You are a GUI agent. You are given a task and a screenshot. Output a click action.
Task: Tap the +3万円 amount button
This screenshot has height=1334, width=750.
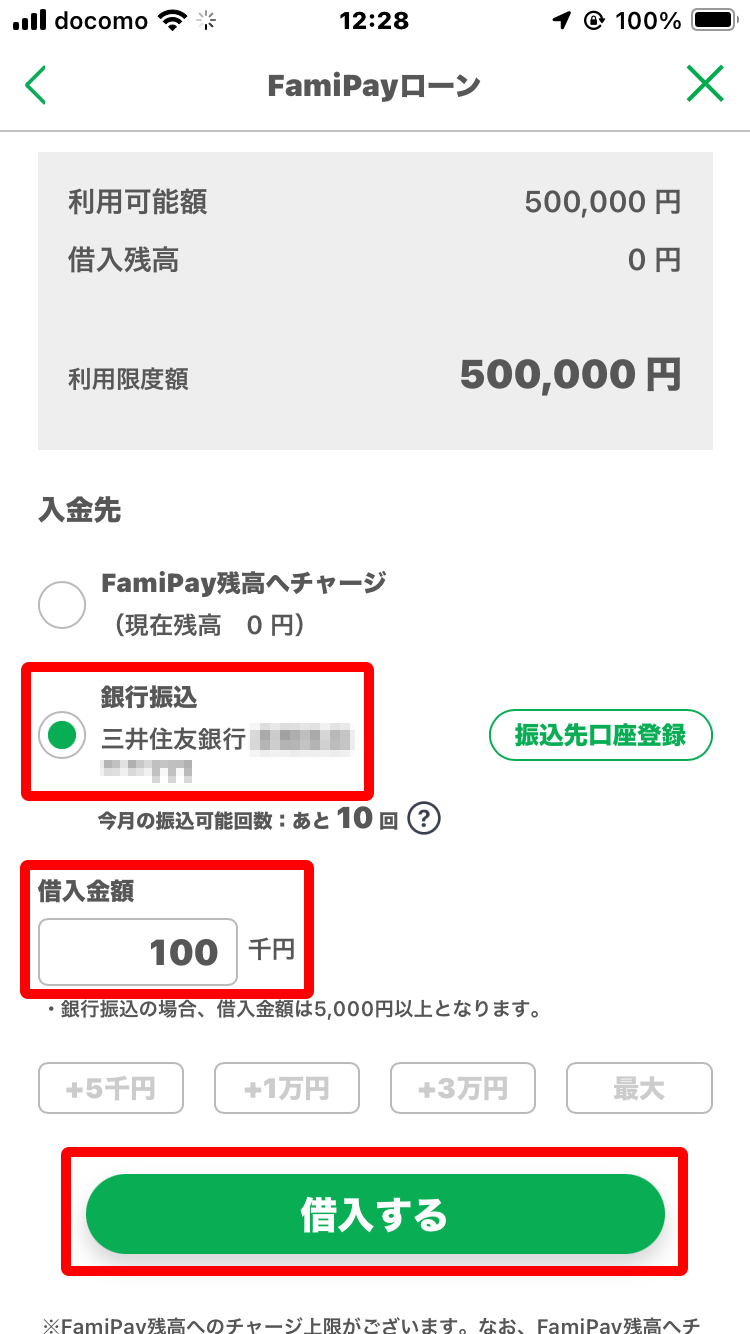point(463,1088)
